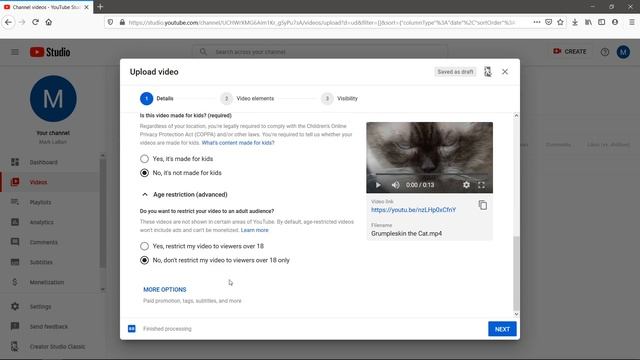The height and width of the screenshot is (360, 640).
Task: Go to browser home page
Action: [49, 22]
